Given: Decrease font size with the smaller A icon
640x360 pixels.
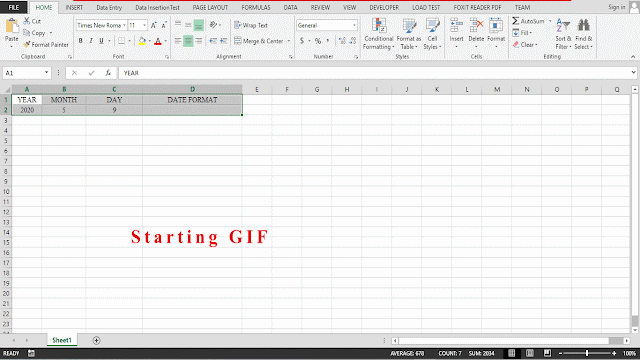Looking at the screenshot, I should pyautogui.click(x=164, y=25).
